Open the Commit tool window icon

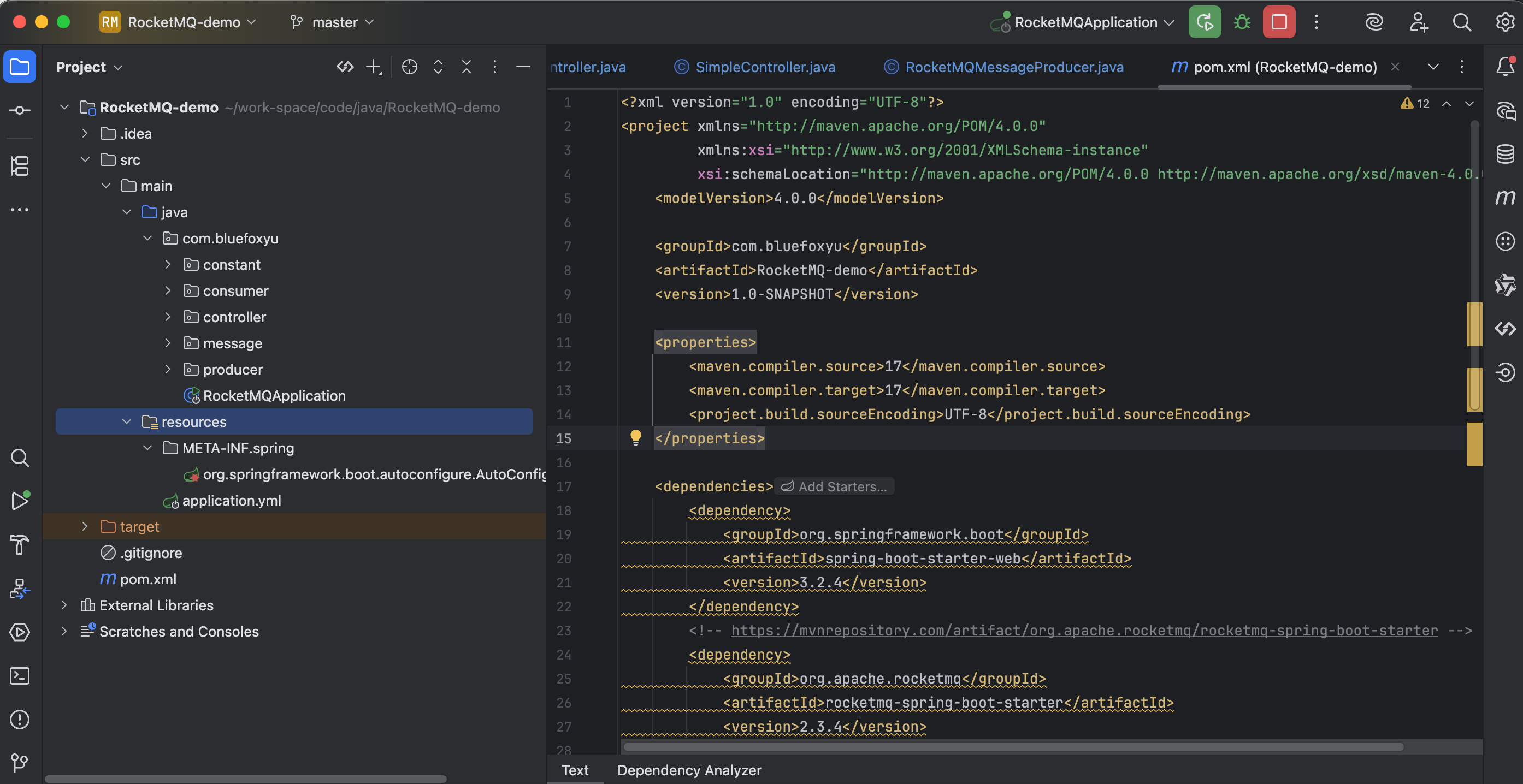[x=20, y=110]
